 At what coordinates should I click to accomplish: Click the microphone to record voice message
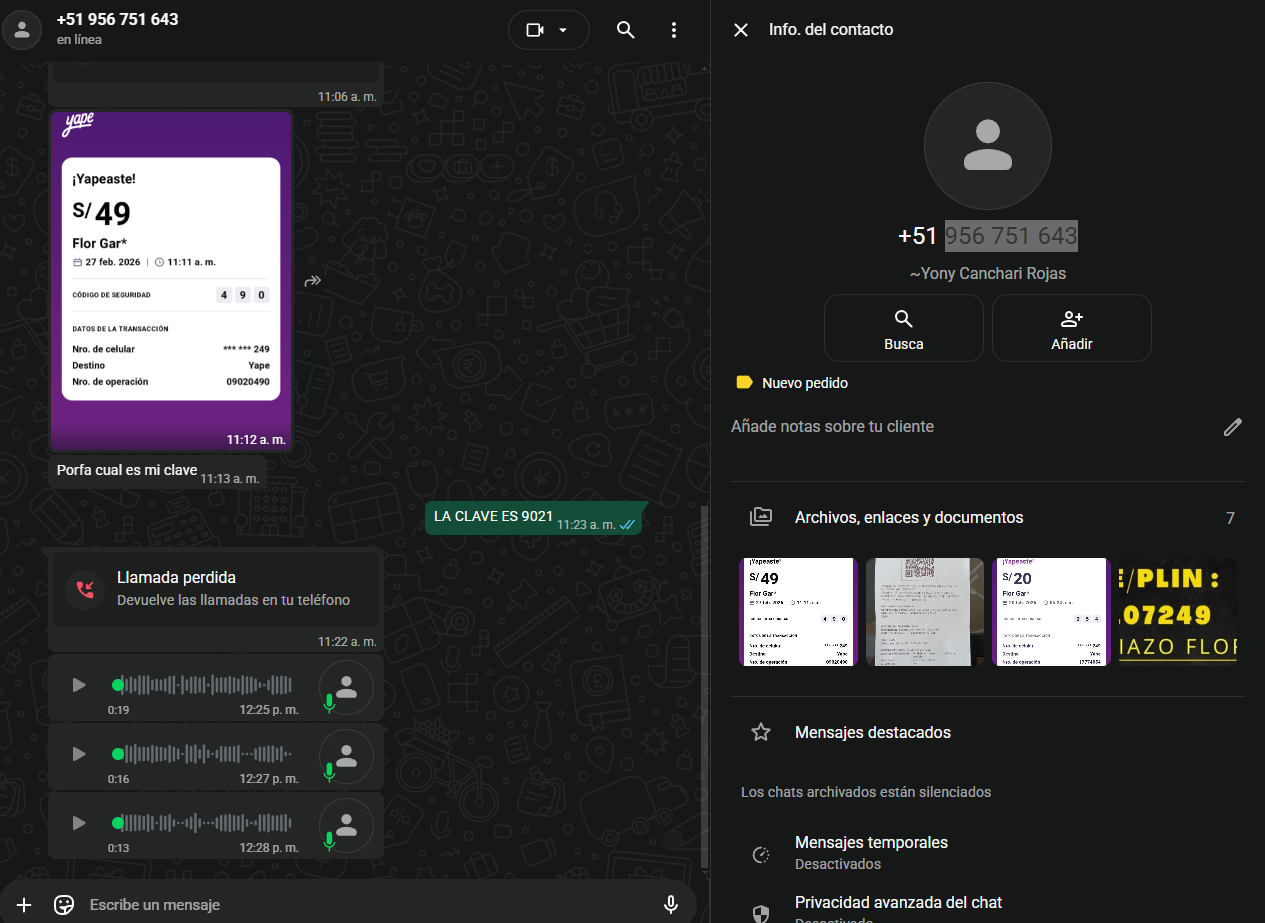671,905
